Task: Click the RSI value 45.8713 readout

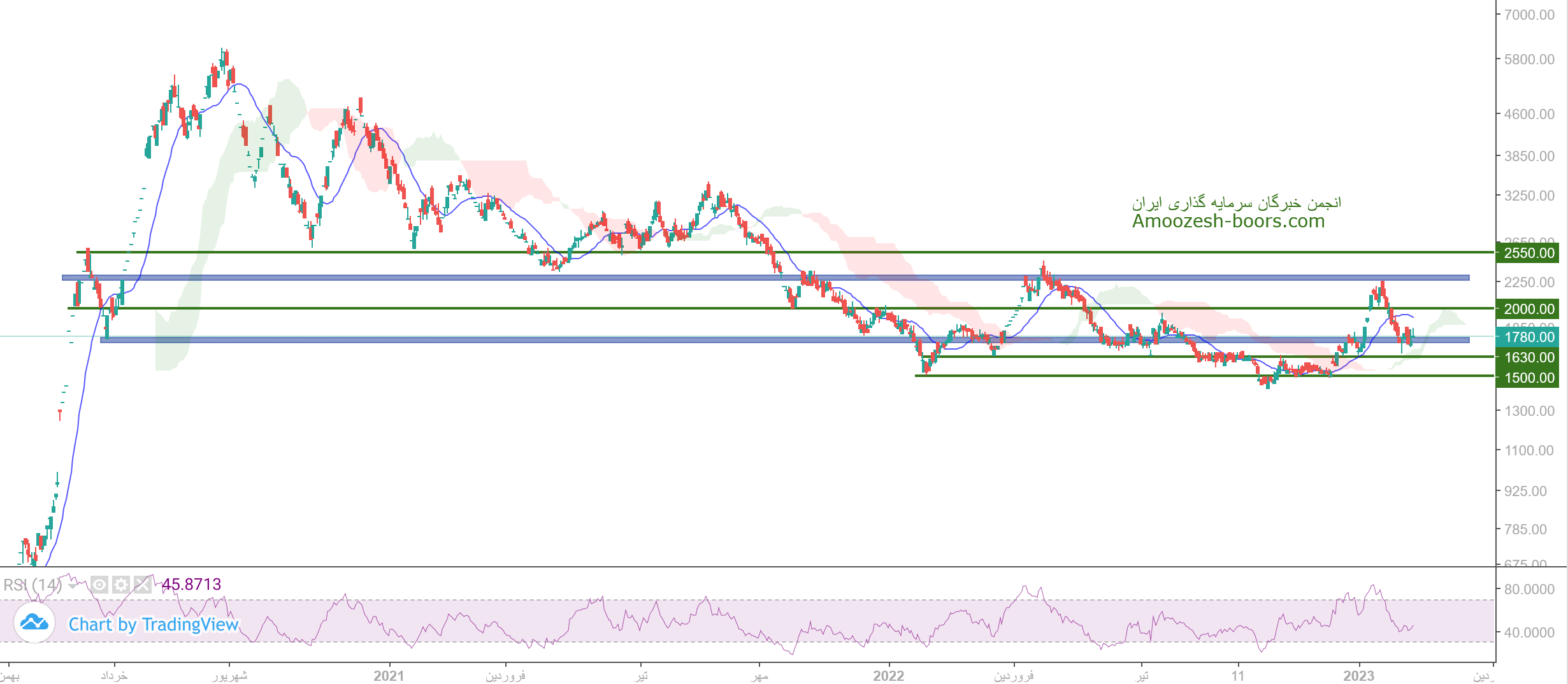Action: (x=191, y=584)
